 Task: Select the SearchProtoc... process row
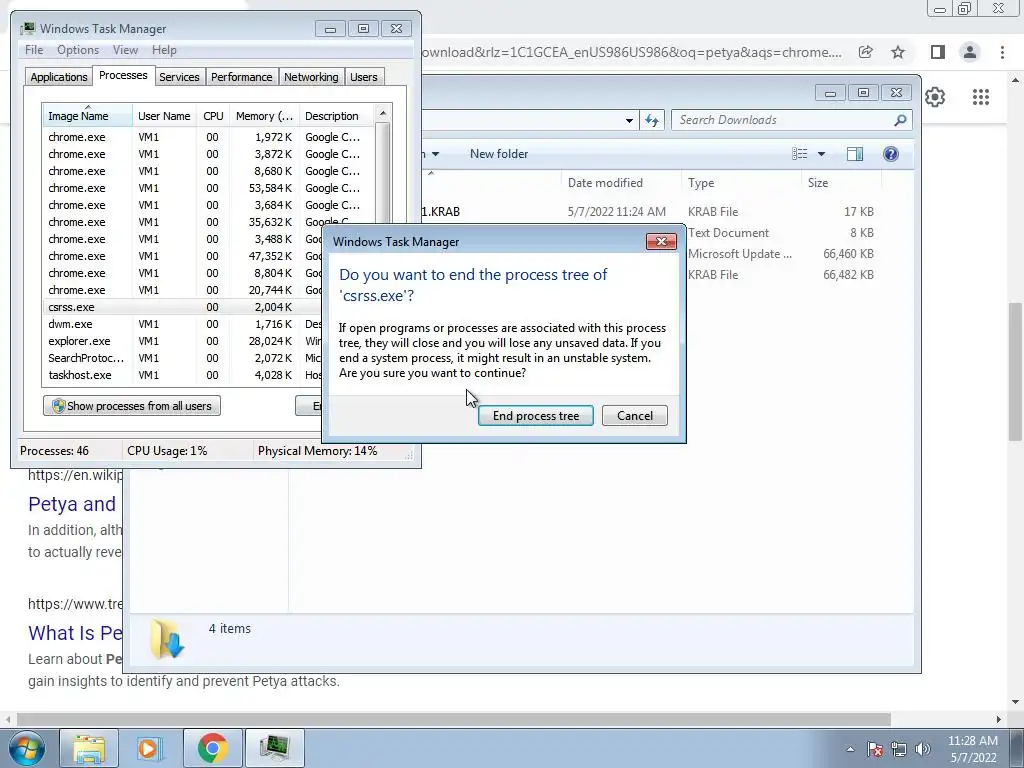click(x=183, y=358)
